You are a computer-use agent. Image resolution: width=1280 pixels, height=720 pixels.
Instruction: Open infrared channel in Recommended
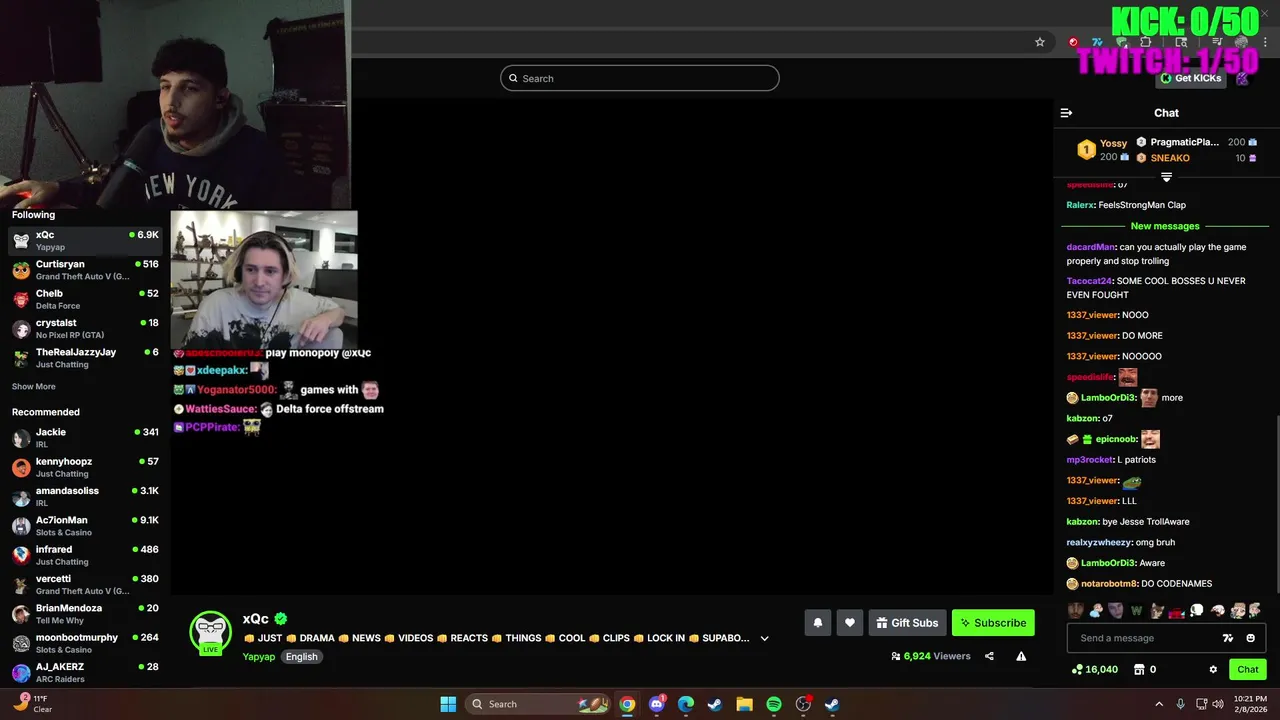click(85, 555)
